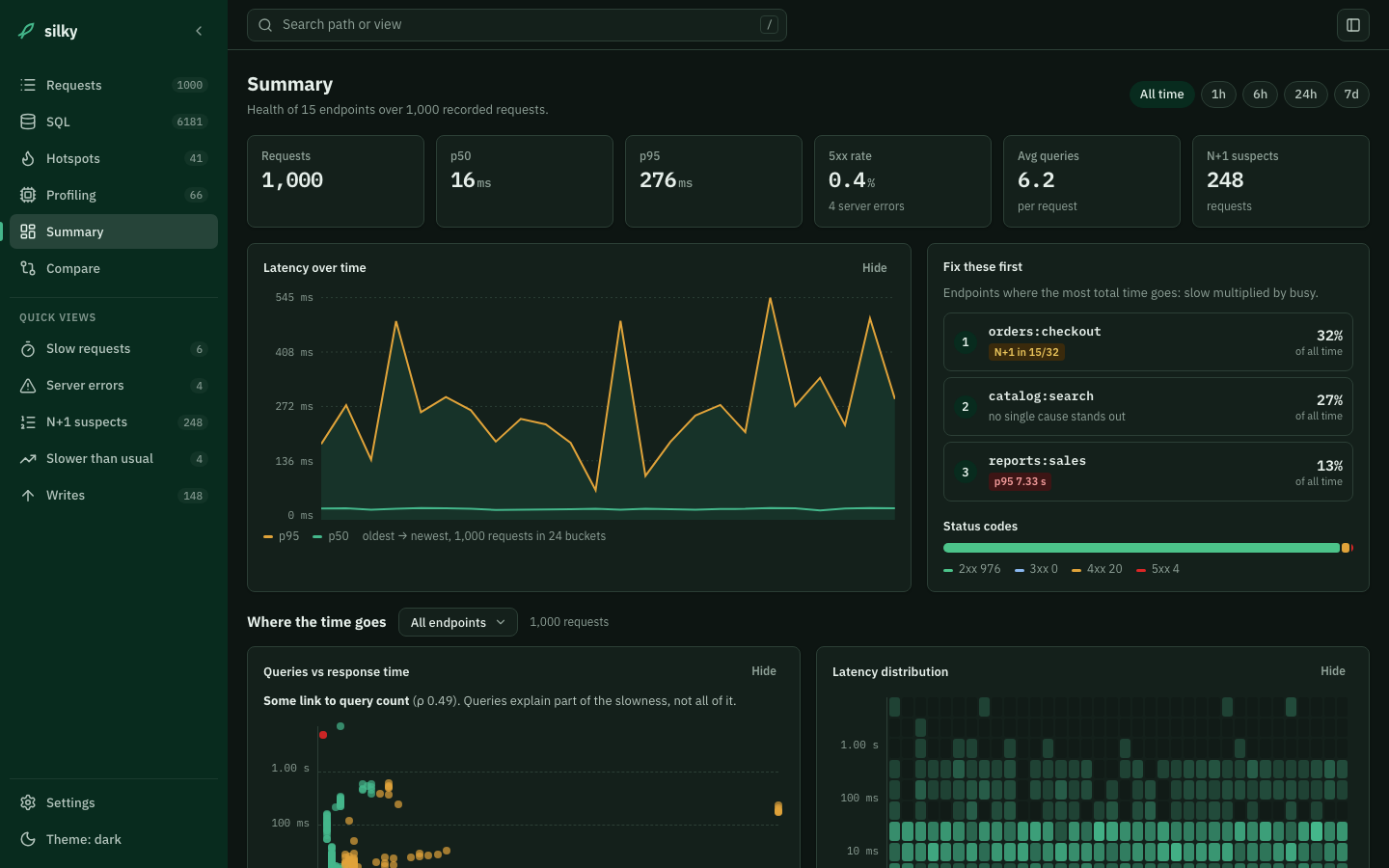Open the Writes quick view
This screenshot has height=868, width=1389.
point(114,496)
